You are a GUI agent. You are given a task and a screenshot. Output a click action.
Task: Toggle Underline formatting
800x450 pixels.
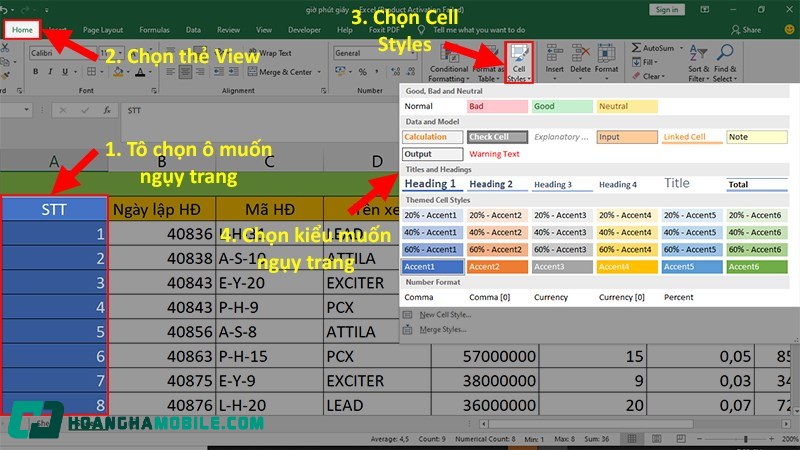click(x=65, y=71)
